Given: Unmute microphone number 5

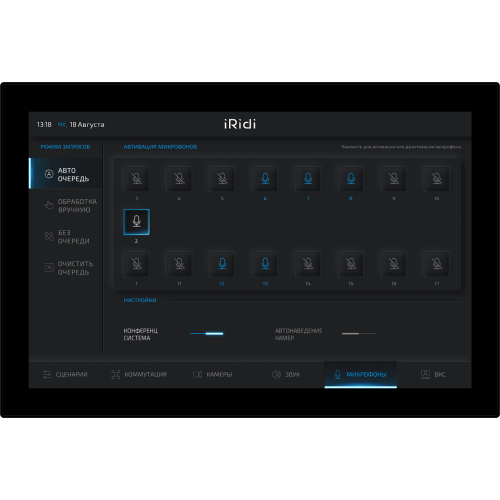Looking at the screenshot, I should point(222,179).
